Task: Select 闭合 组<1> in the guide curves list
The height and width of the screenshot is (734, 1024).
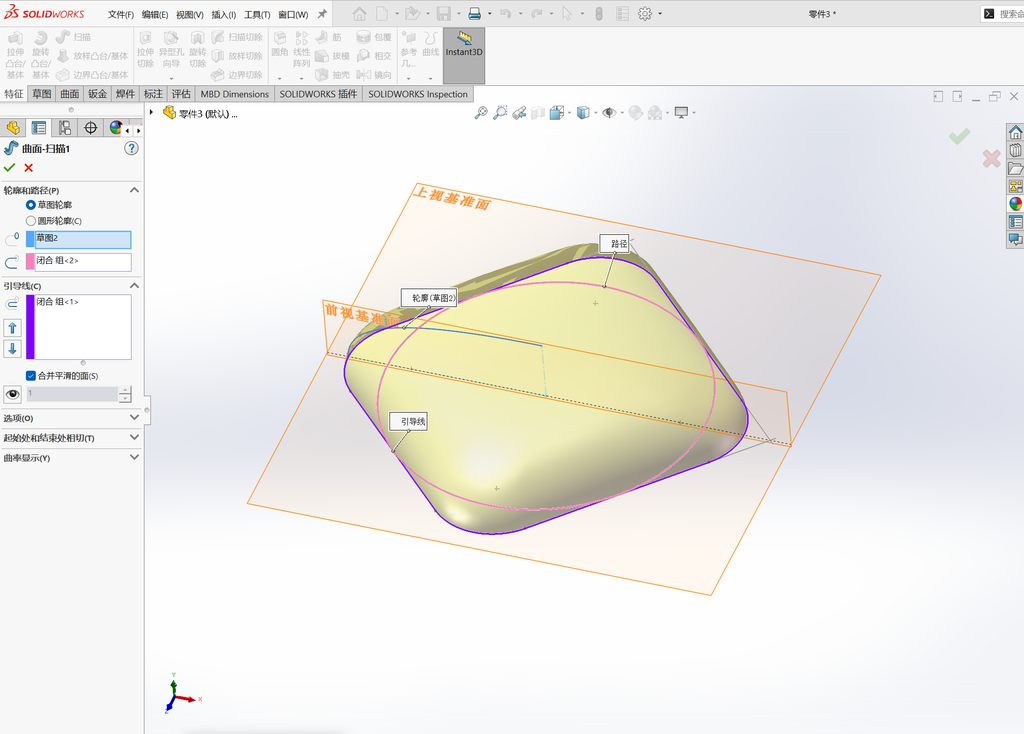Action: pos(57,302)
